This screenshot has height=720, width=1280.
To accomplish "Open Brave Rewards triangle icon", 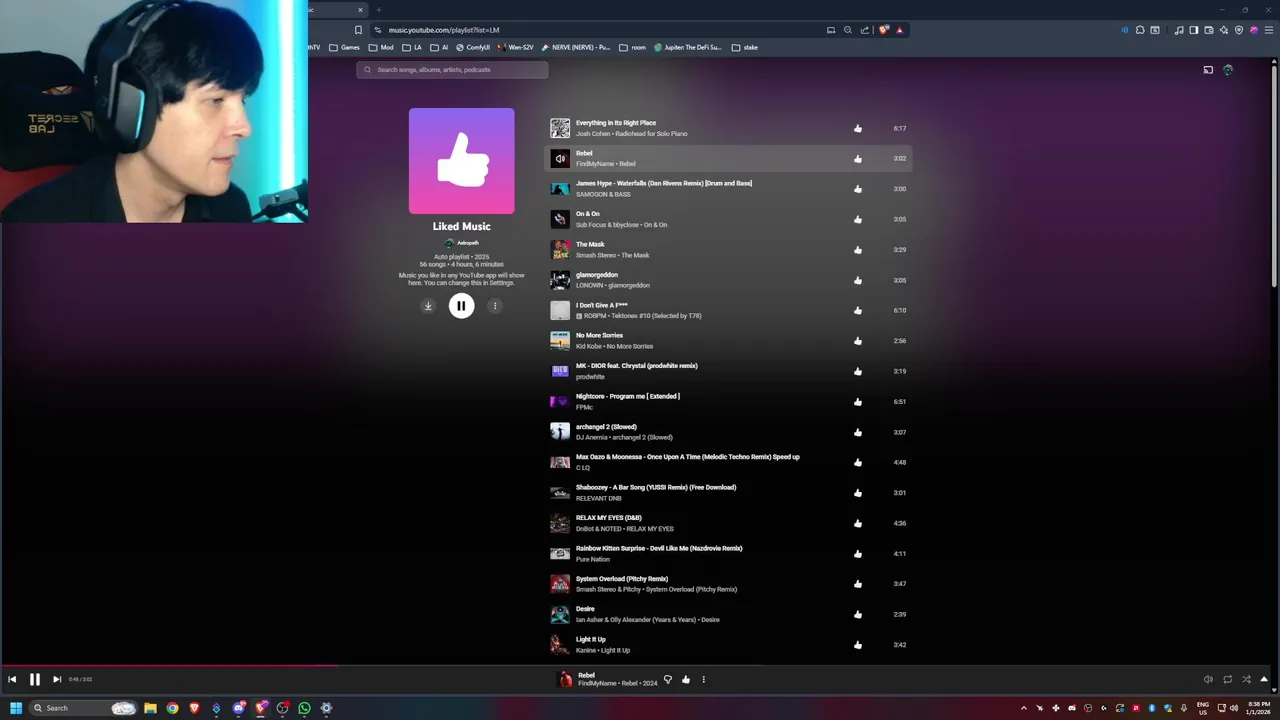I will pos(899,30).
